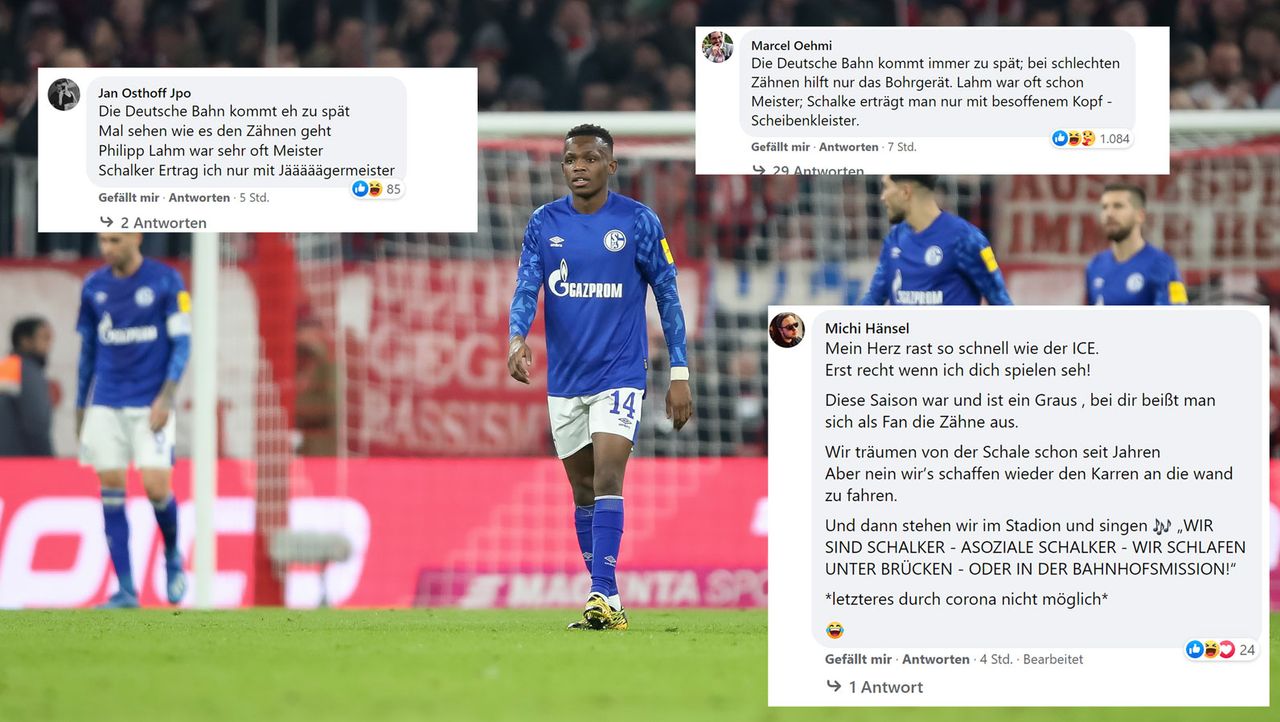Open Michi Hänsel's Bearbeitet edit history

click(x=1053, y=659)
